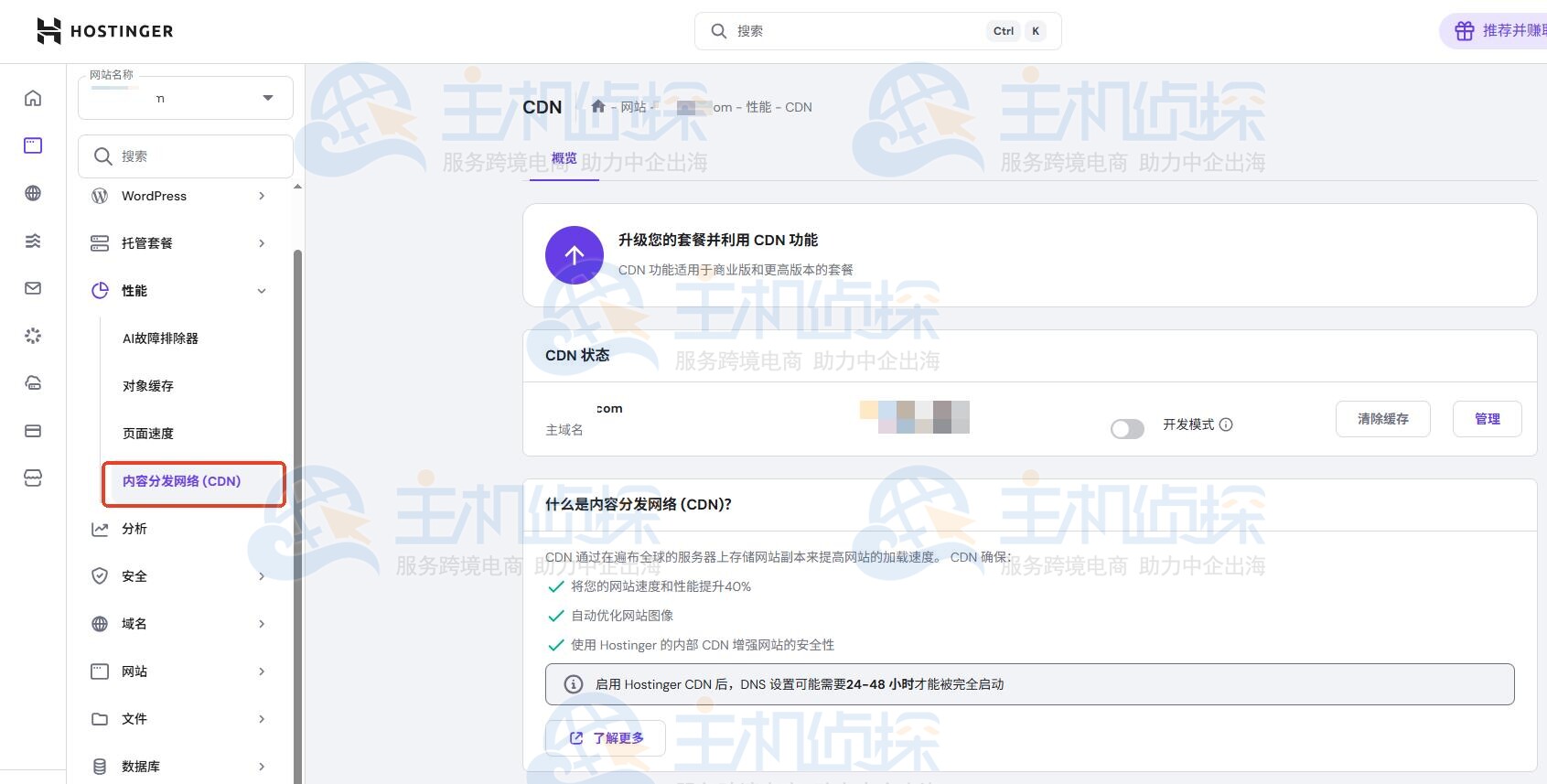Screen dimensions: 1547x784
Task: Collapse the 性能 menu chevron
Action: click(x=262, y=291)
